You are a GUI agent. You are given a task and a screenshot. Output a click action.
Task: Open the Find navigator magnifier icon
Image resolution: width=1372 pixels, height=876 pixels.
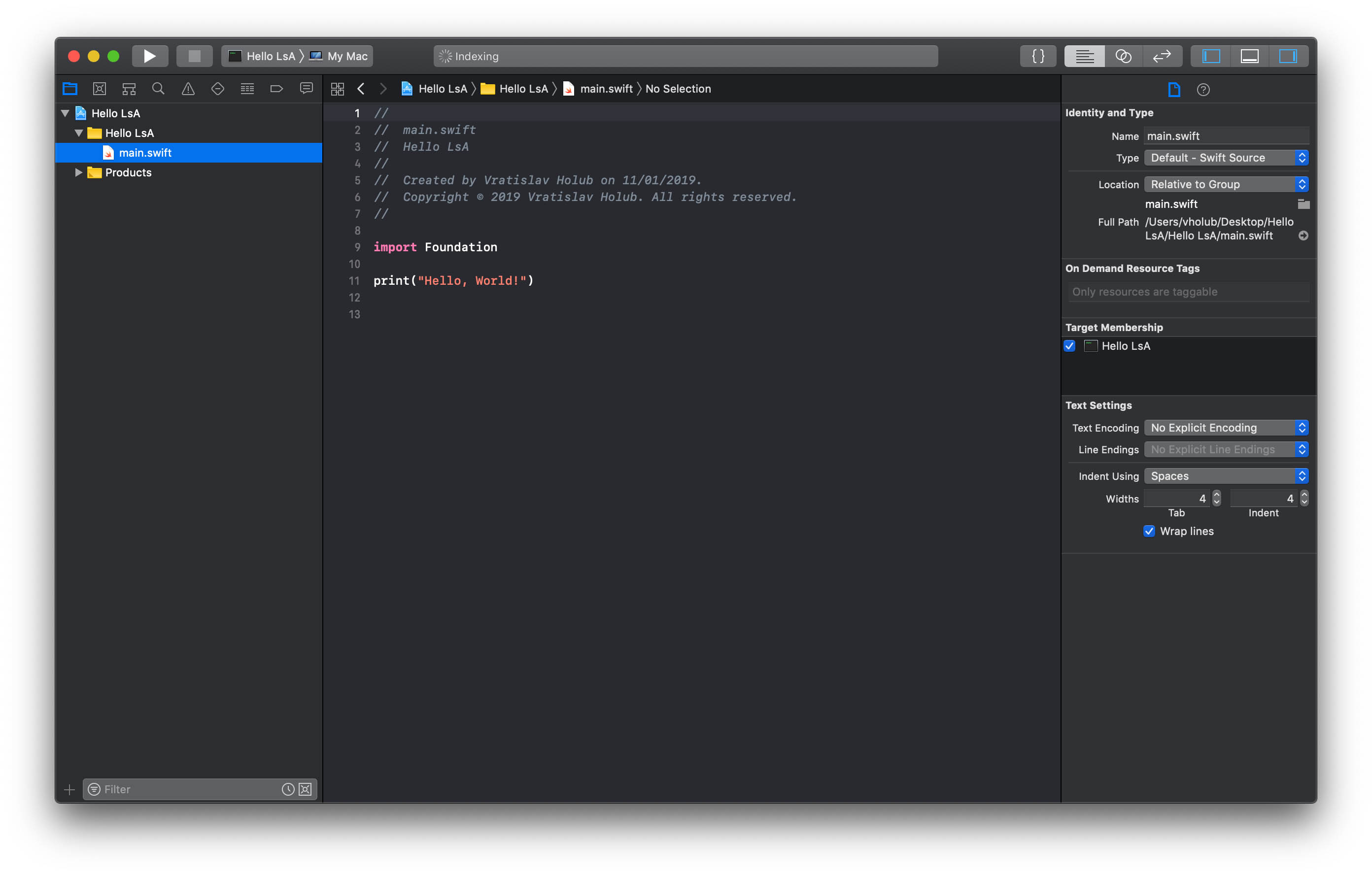[x=158, y=89]
